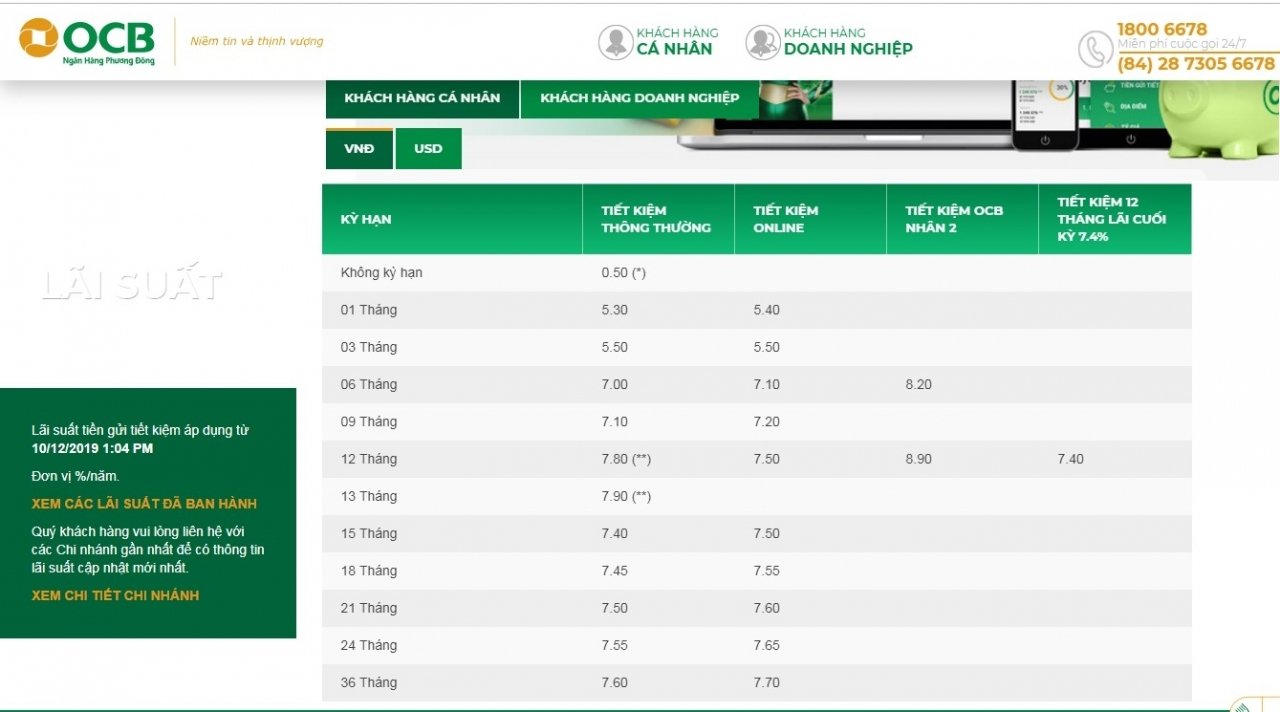Click the Niềm tin và thịnh vượng slogan

click(x=257, y=41)
